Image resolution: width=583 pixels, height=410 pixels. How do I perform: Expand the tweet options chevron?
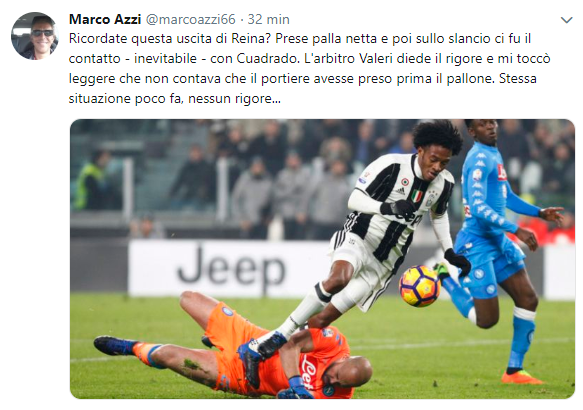pos(566,20)
